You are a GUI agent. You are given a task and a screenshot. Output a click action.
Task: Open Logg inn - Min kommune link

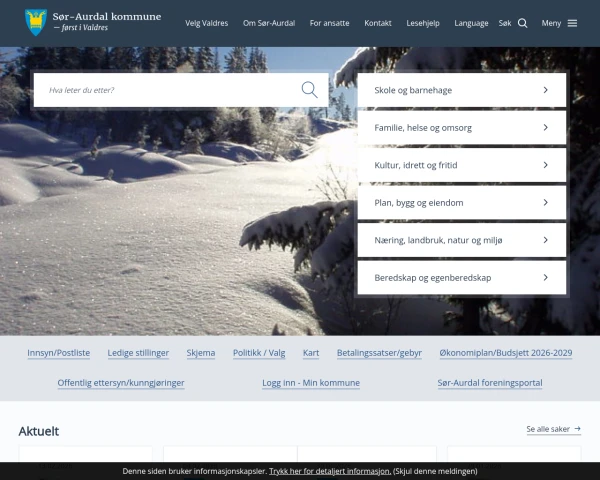point(310,383)
